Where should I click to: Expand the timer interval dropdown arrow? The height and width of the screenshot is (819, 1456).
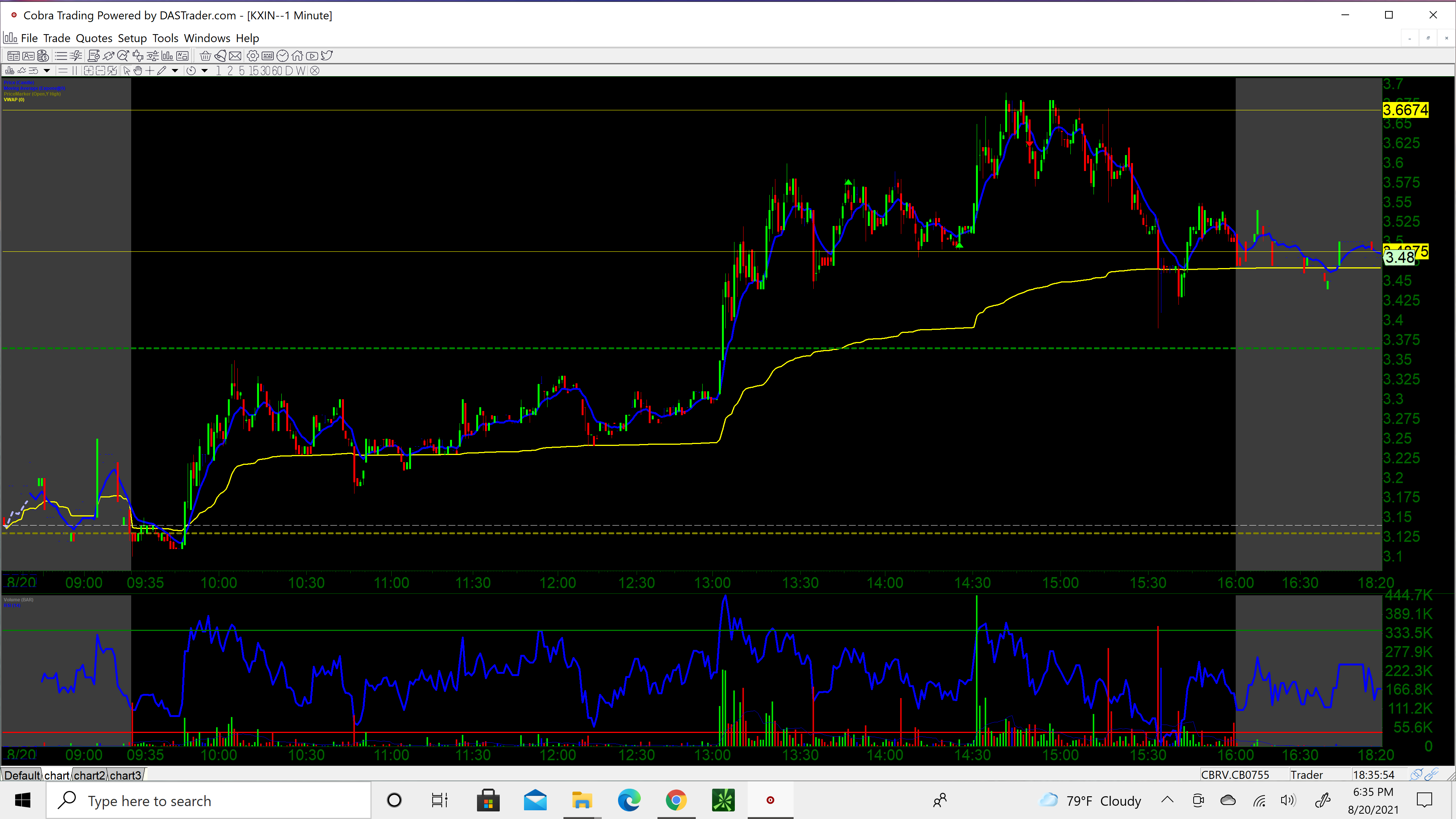coord(205,71)
